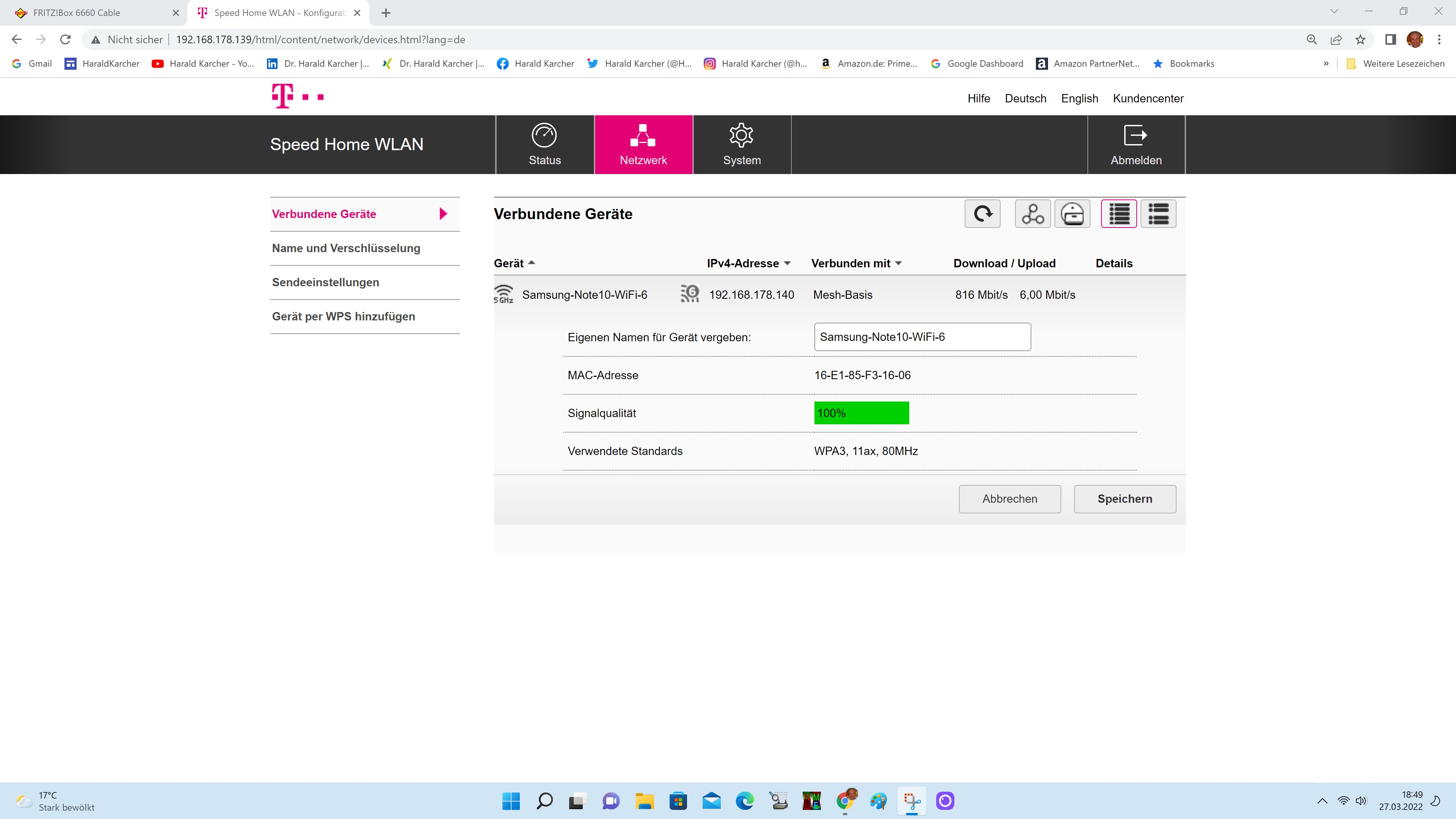
Task: Sort by IPv4-Adresse column arrow
Action: pos(788,264)
